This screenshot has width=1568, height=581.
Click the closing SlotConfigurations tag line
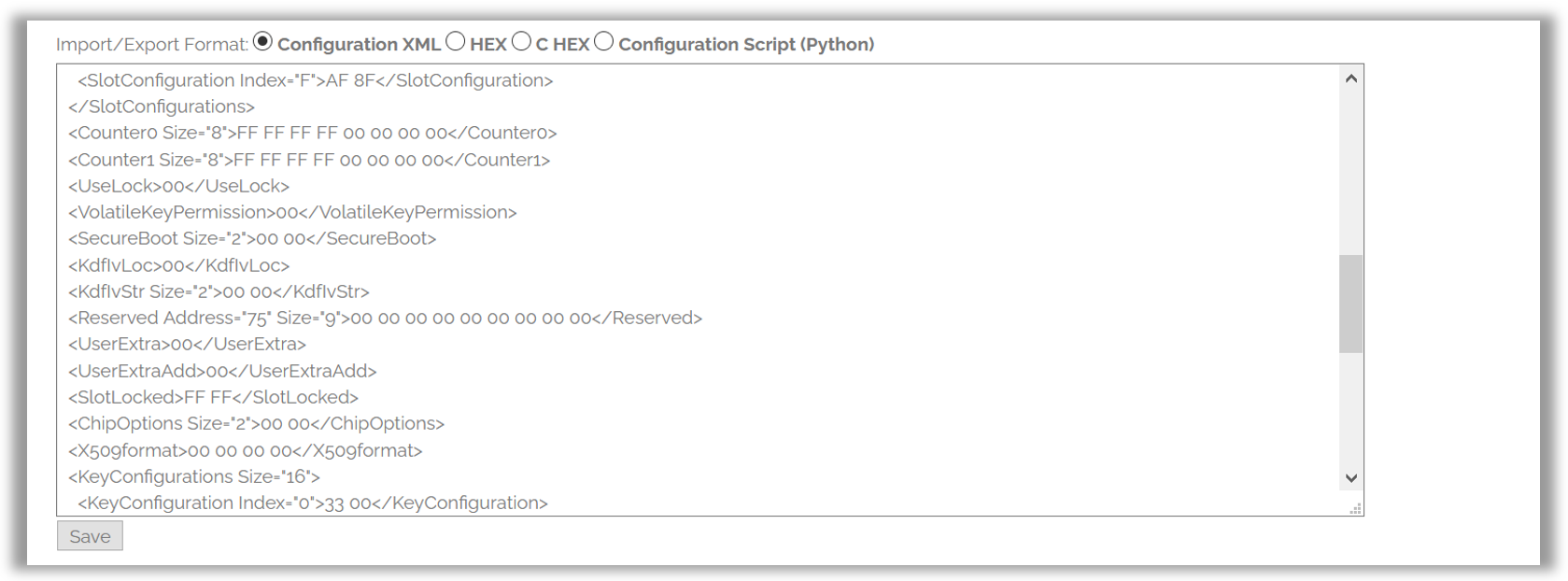[x=162, y=106]
